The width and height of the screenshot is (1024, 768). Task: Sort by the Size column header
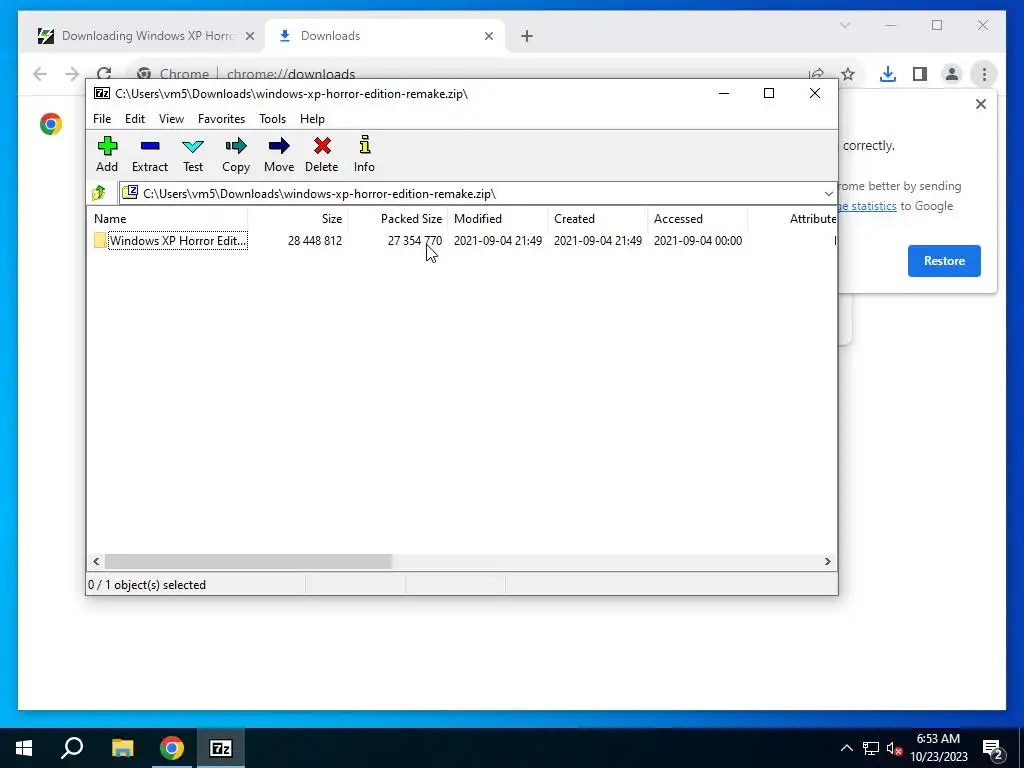(x=298, y=219)
